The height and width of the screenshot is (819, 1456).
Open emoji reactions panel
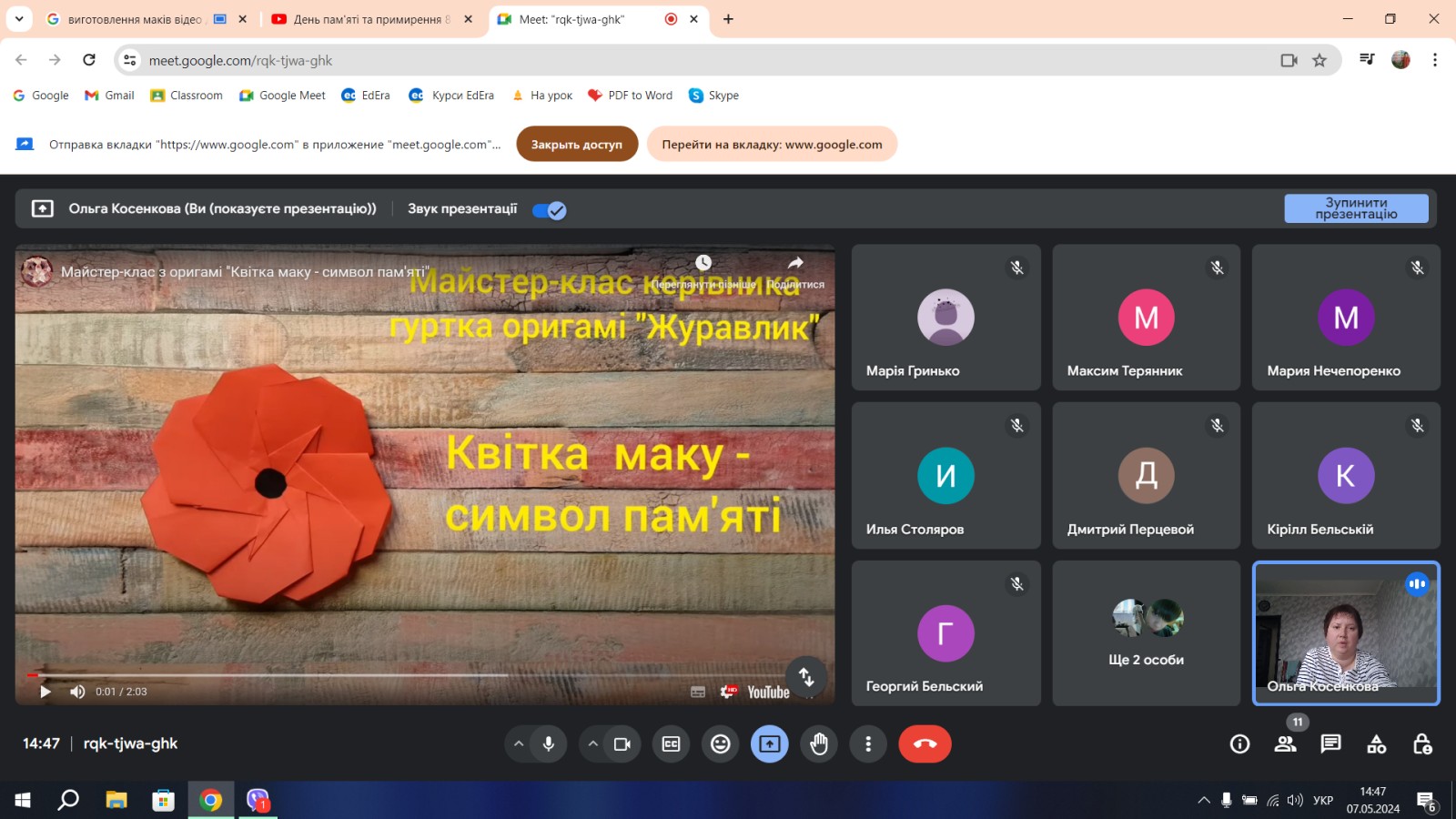click(x=720, y=744)
